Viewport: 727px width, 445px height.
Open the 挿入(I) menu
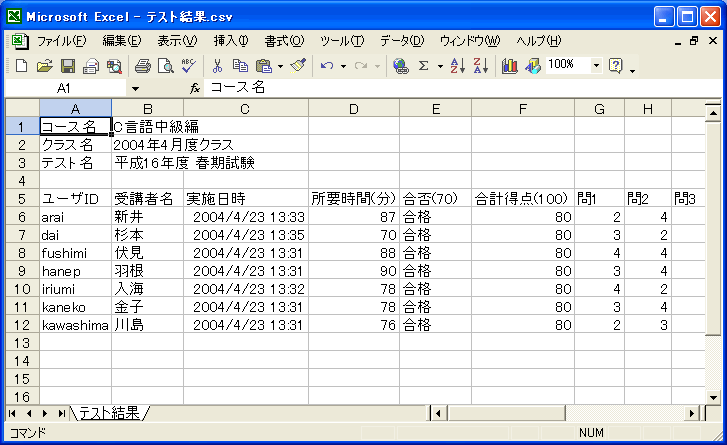[x=230, y=41]
